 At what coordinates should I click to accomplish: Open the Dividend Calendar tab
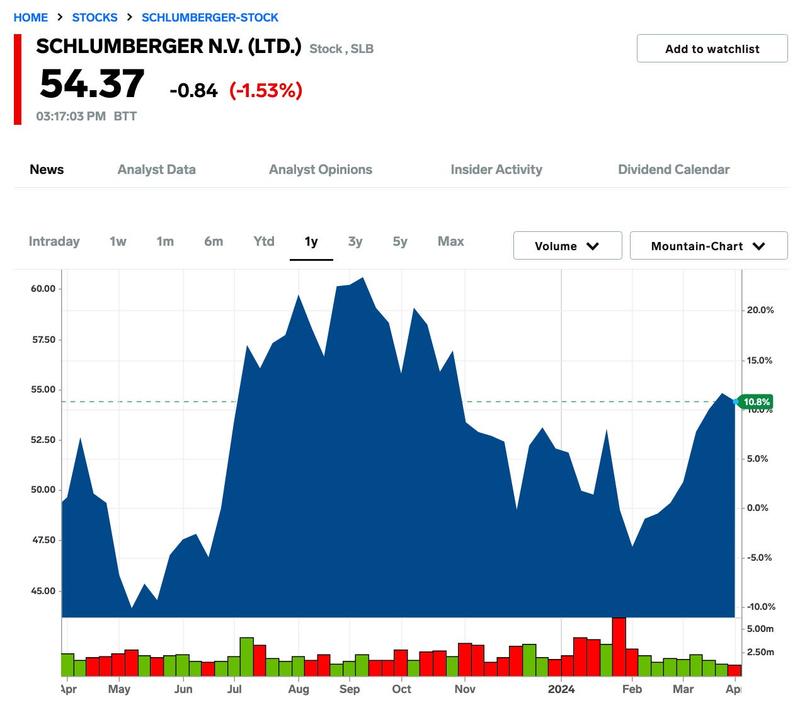(x=673, y=169)
